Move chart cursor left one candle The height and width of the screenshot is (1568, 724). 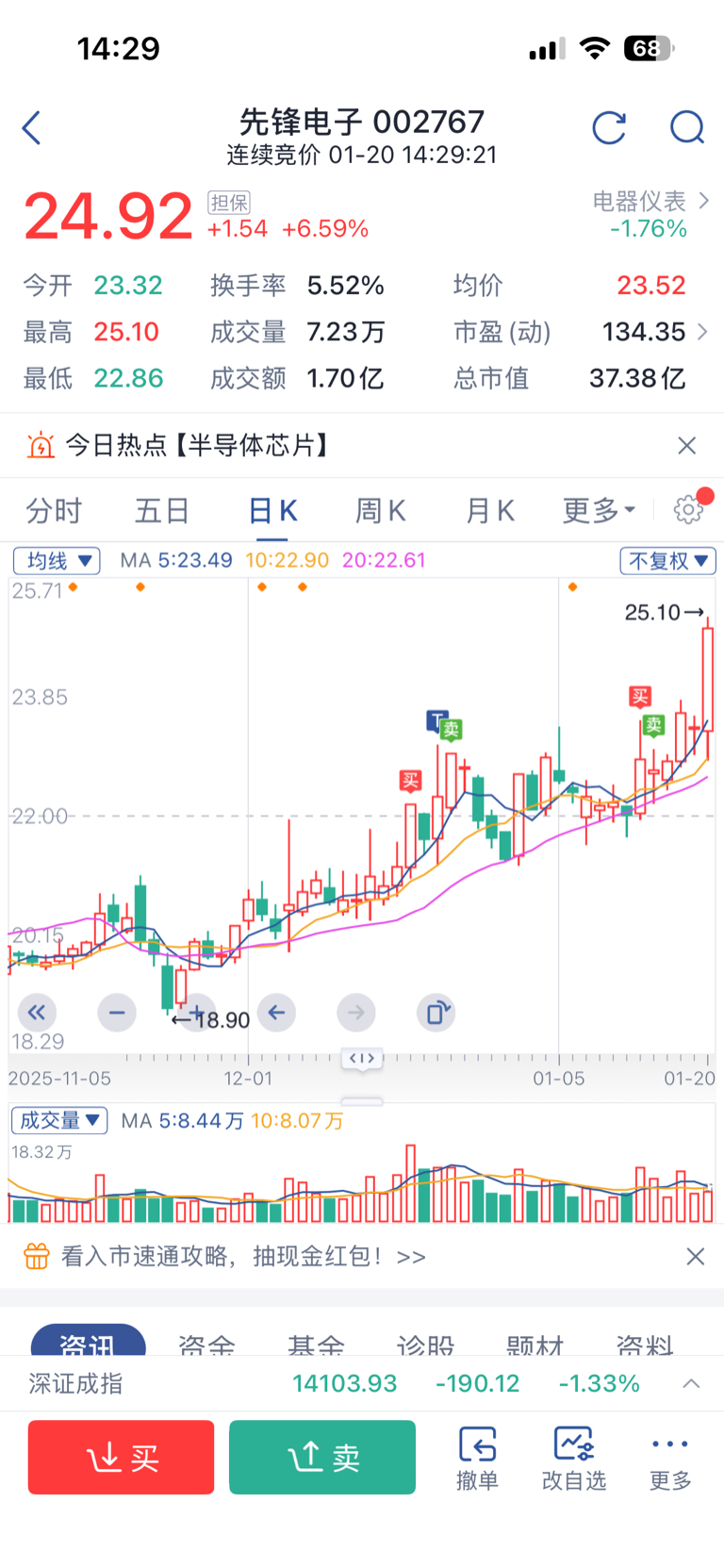pyautogui.click(x=276, y=1013)
